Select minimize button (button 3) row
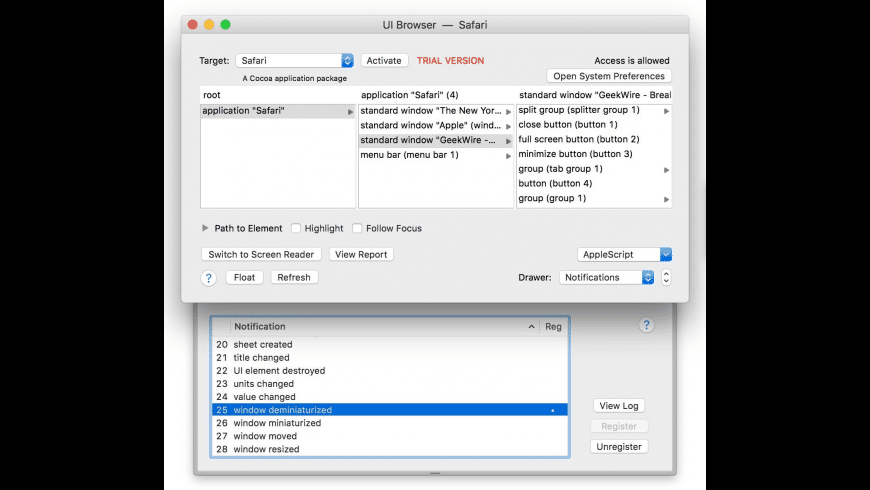Image resolution: width=870 pixels, height=490 pixels. pyautogui.click(x=594, y=154)
